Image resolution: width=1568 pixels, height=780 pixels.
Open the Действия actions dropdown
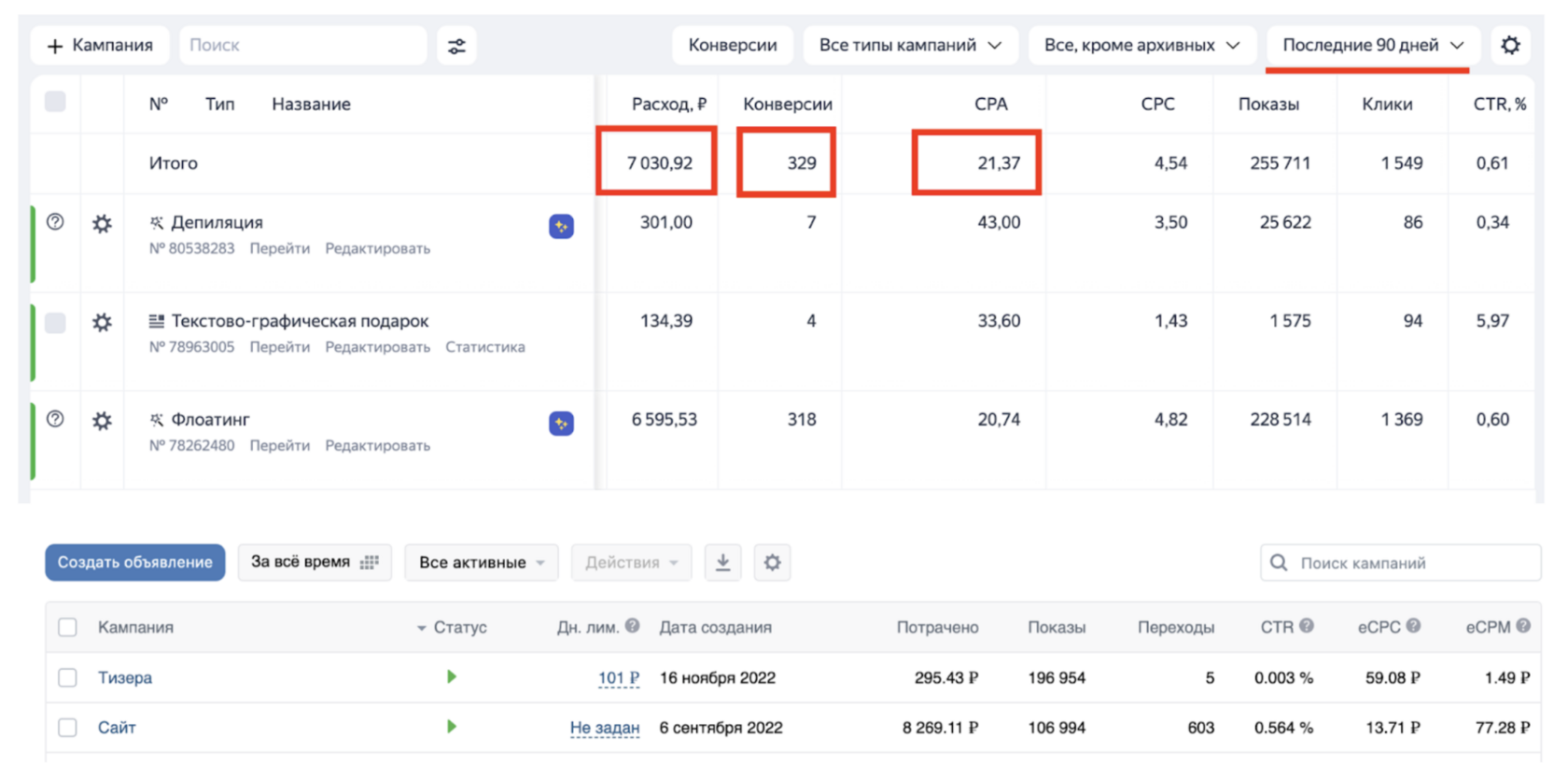point(632,563)
